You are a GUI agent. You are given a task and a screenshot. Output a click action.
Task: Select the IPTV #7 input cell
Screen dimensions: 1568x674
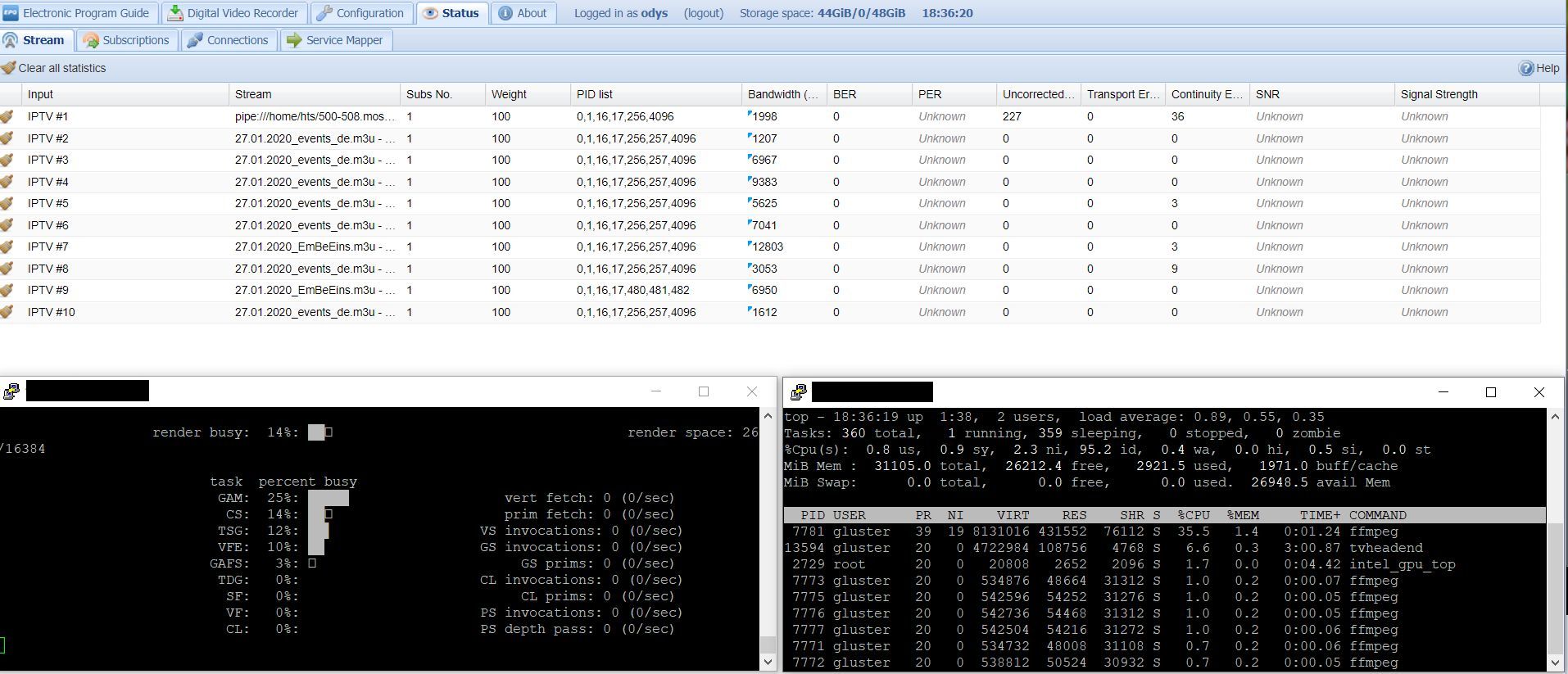click(x=126, y=247)
